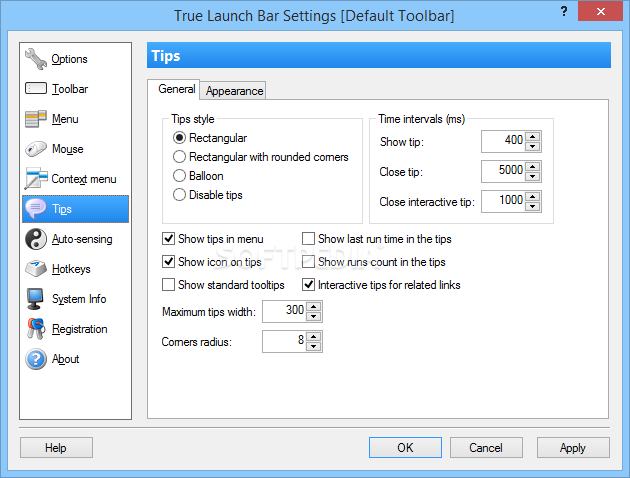Open Context menu settings
The height and width of the screenshot is (478, 630).
[x=76, y=179]
